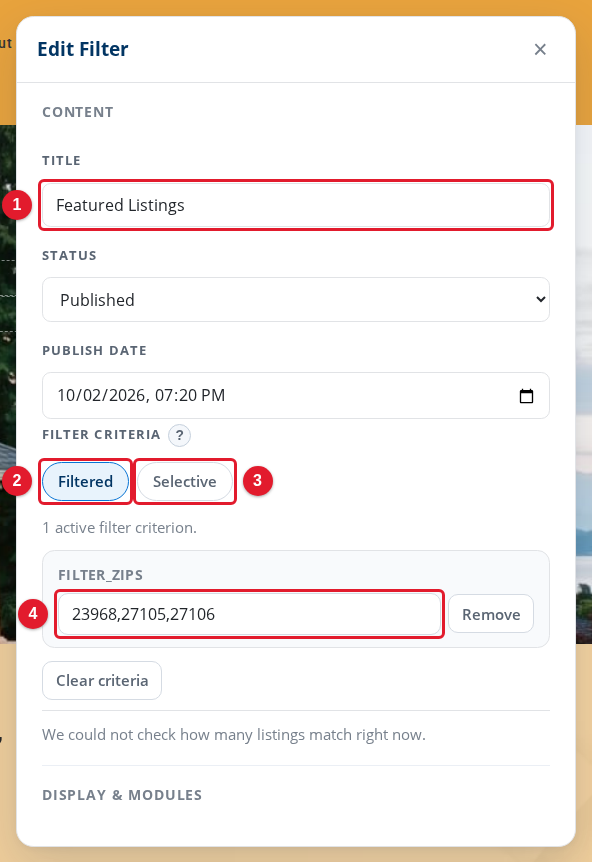Show filter criteria help tooltip
This screenshot has height=862, width=592.
pyautogui.click(x=179, y=435)
